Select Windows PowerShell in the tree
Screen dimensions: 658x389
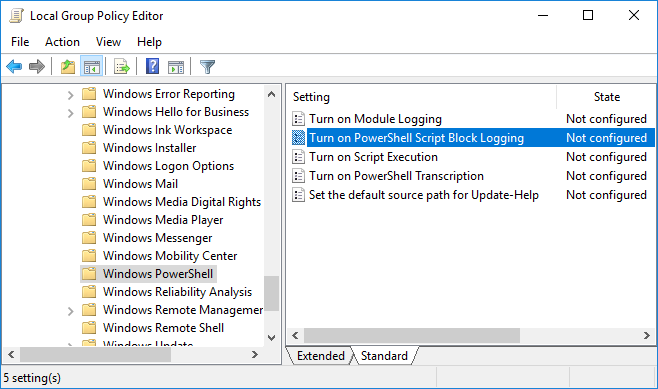pos(158,274)
